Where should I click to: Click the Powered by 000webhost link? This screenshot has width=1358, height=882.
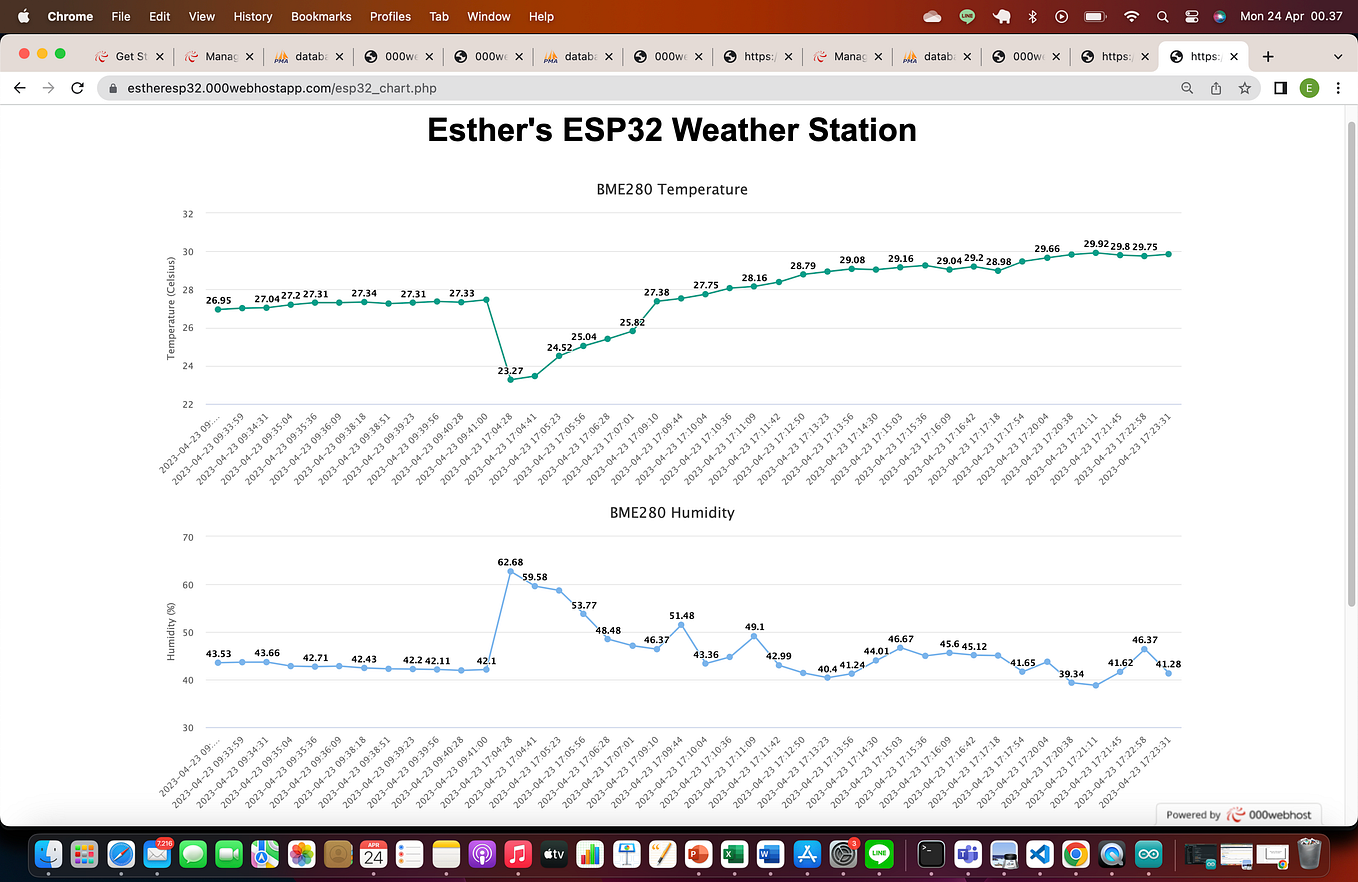[x=1238, y=814]
